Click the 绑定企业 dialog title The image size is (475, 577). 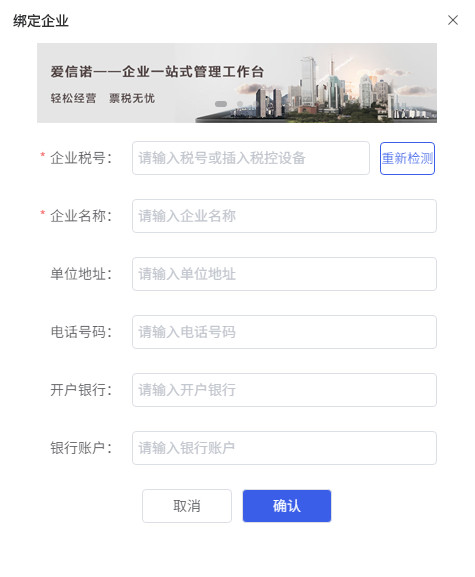[41, 21]
